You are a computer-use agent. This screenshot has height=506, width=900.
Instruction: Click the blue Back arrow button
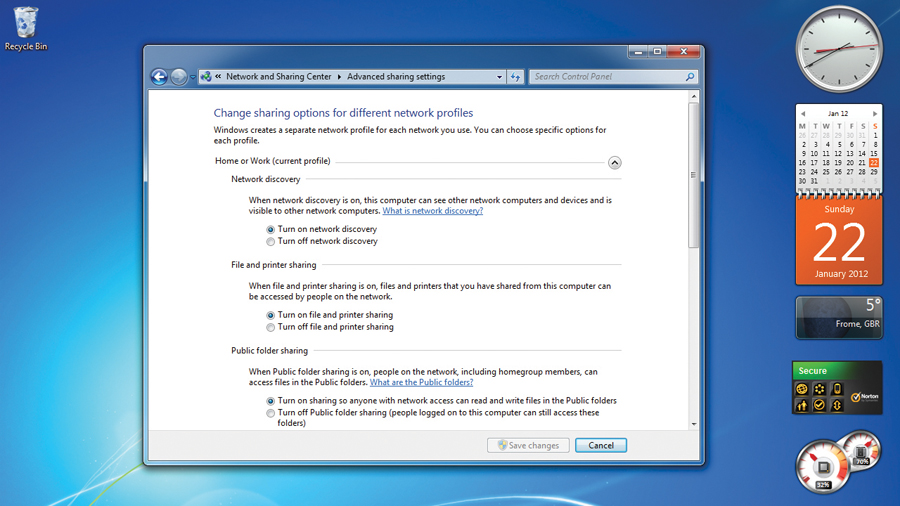159,76
